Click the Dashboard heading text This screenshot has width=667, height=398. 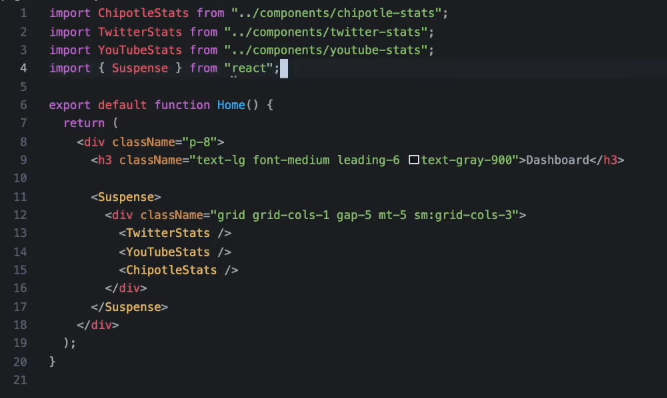(x=557, y=160)
